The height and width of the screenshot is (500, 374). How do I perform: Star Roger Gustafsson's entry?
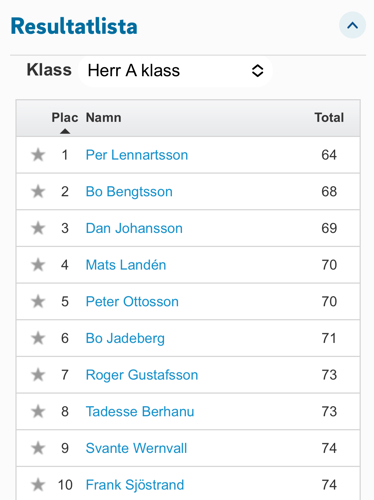pyautogui.click(x=38, y=375)
